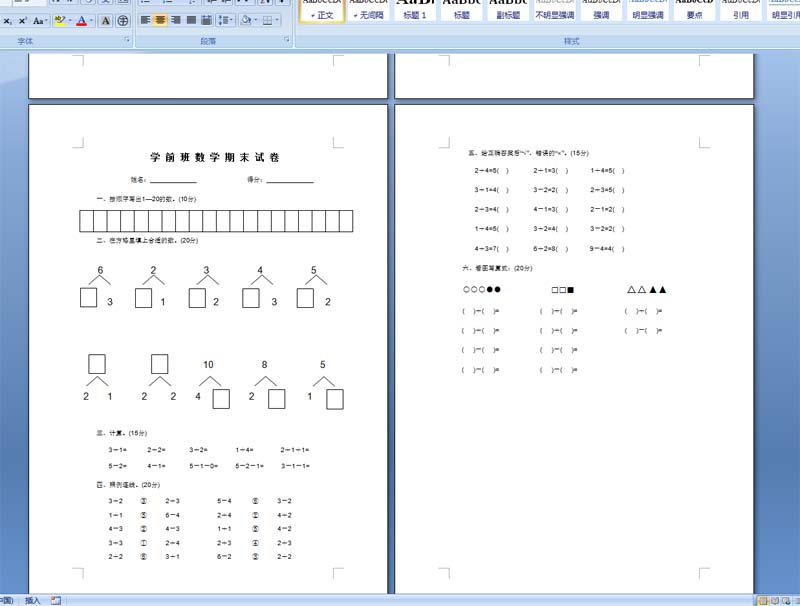Align text left
Screen dimensions: 800x606
[145, 20]
